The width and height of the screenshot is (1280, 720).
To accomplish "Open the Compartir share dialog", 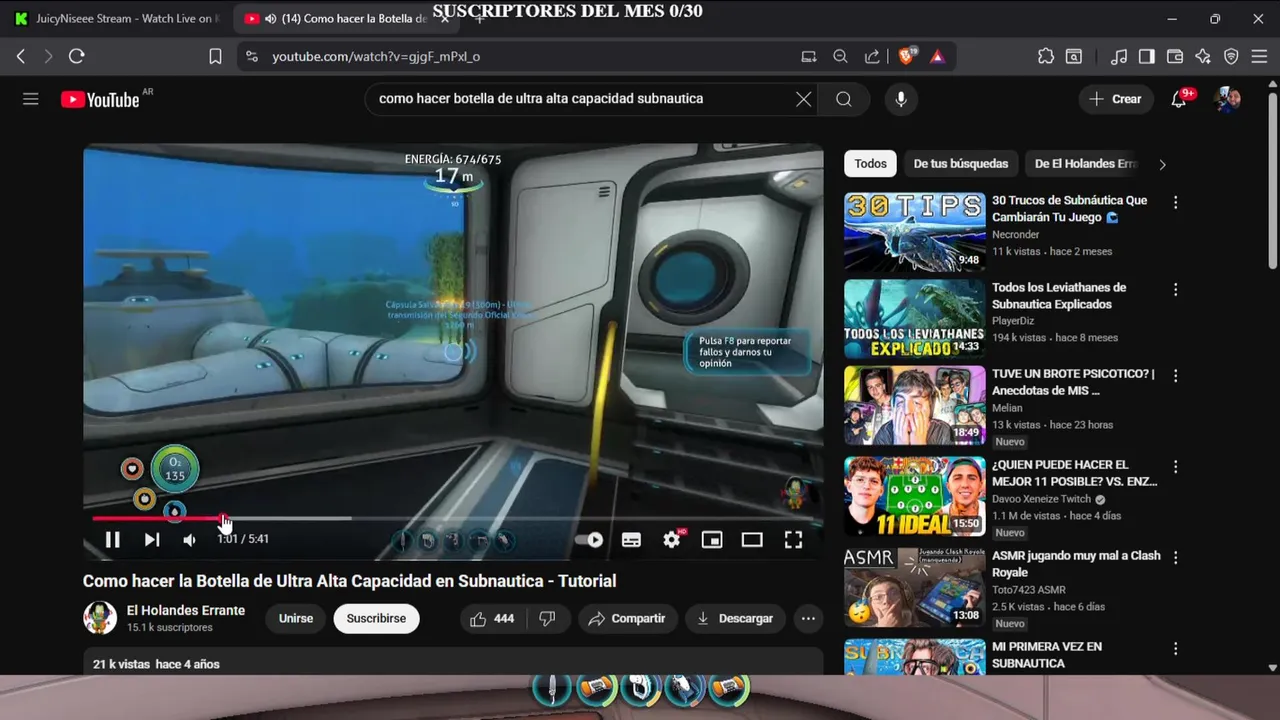I will click(x=627, y=619).
